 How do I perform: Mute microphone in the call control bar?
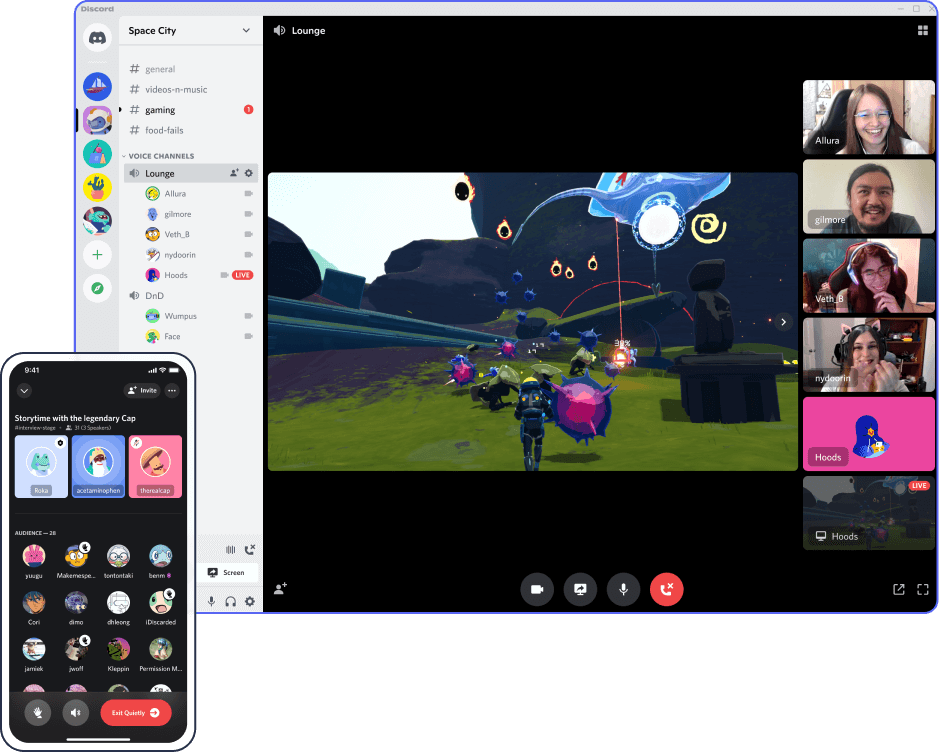(623, 589)
